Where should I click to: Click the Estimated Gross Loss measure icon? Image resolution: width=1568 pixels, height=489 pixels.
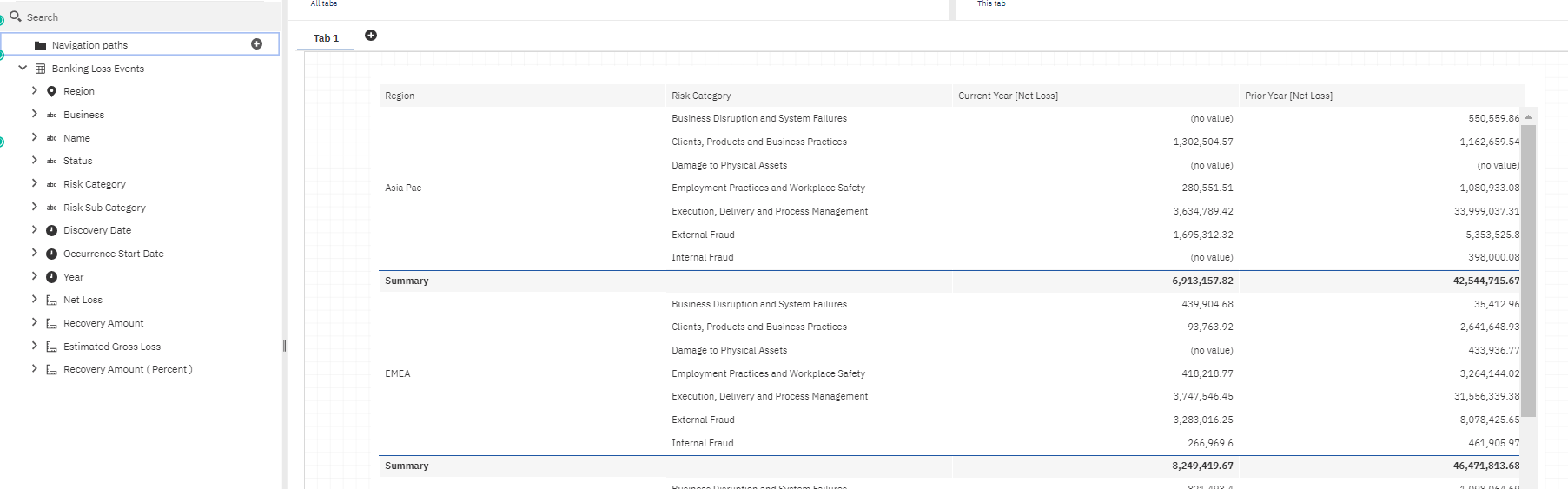(x=51, y=347)
